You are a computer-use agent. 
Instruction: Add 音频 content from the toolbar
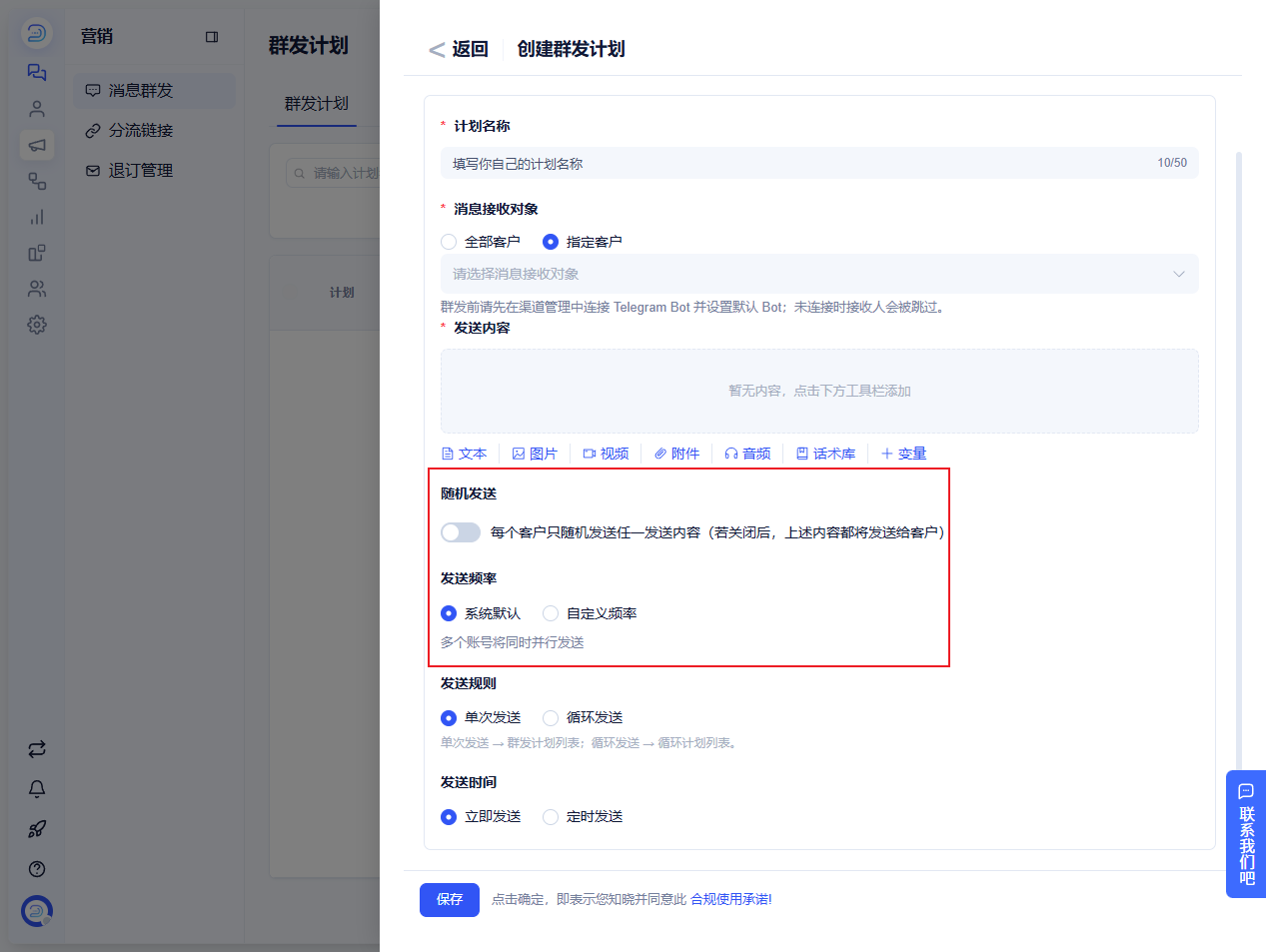coord(747,454)
